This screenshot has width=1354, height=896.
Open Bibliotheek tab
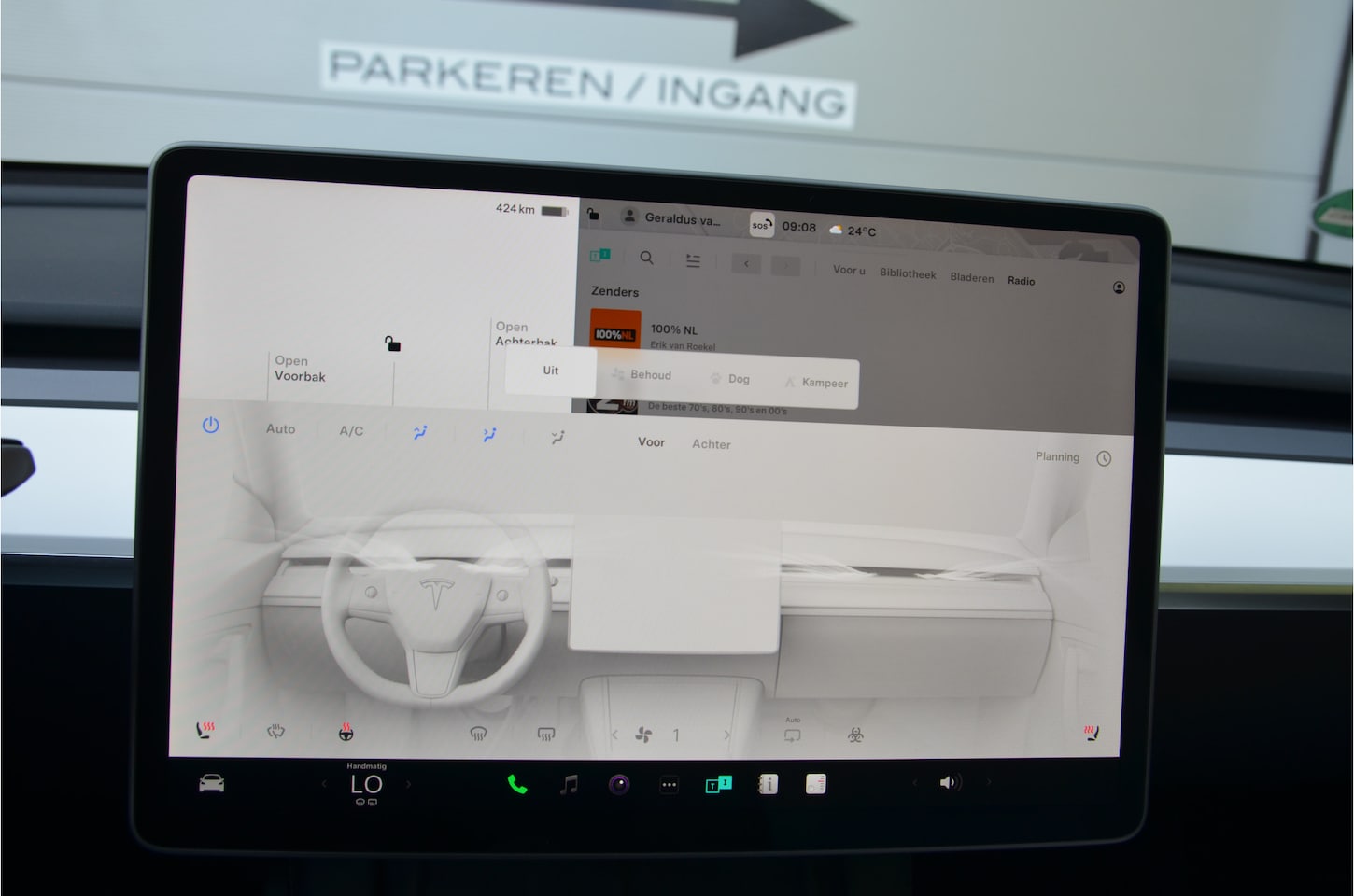pos(908,274)
